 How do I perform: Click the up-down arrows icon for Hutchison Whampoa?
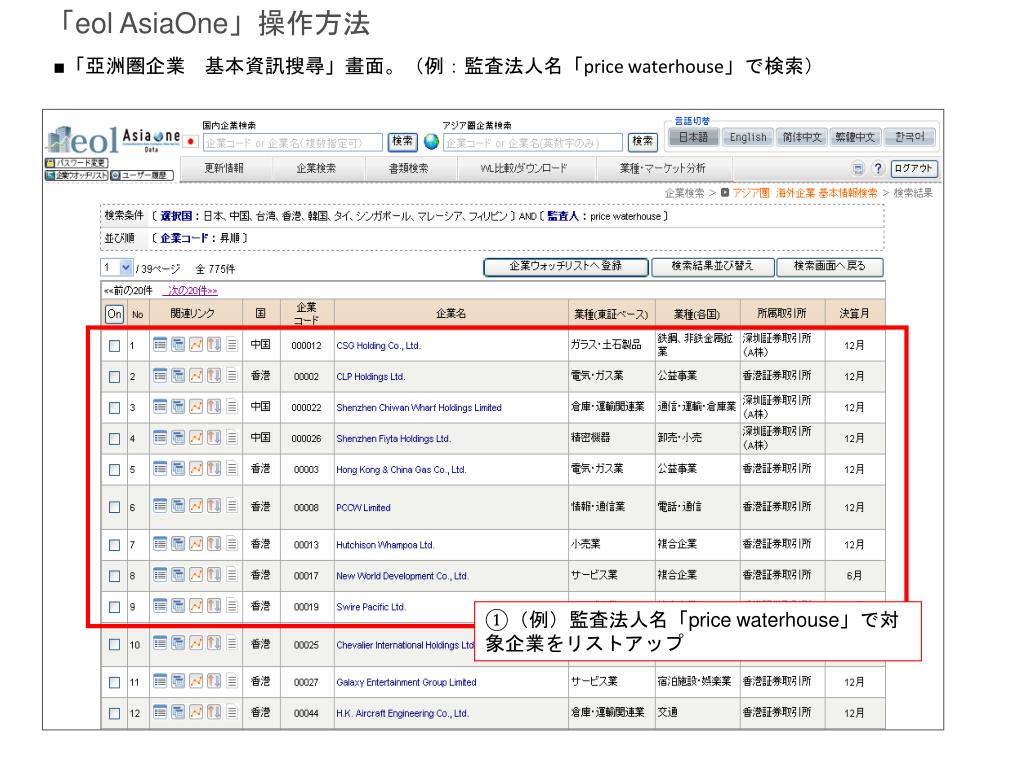(x=214, y=543)
